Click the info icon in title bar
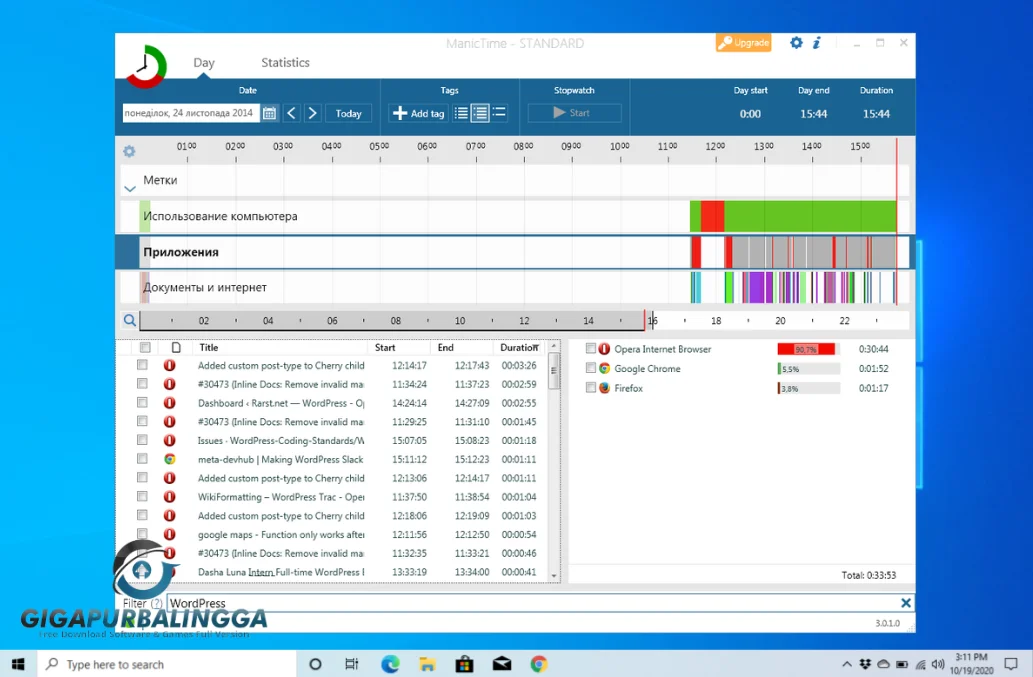 coord(817,43)
